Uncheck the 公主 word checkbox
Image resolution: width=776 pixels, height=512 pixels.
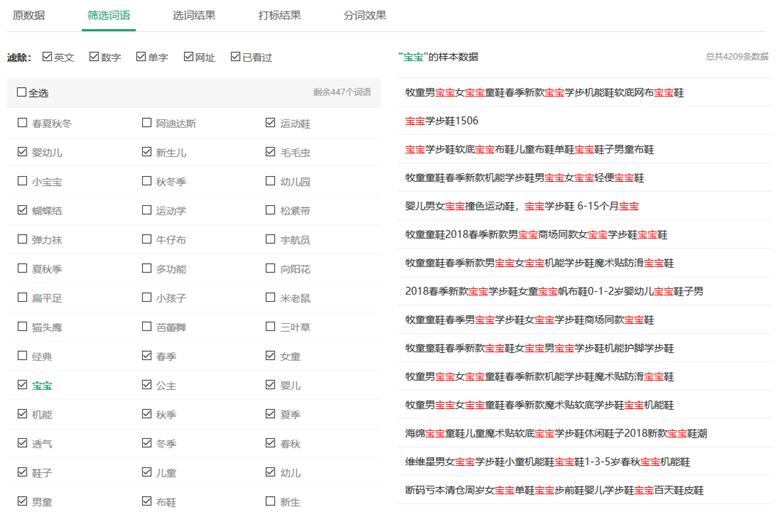pyautogui.click(x=146, y=384)
